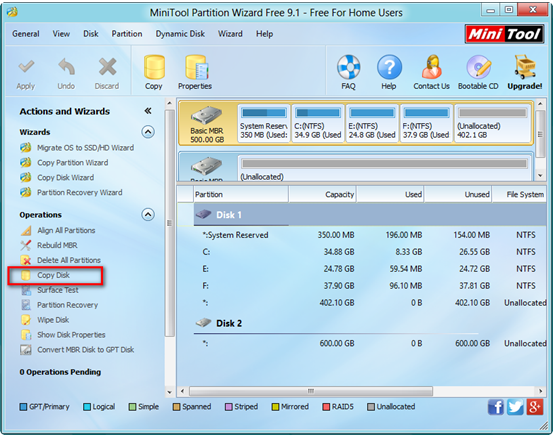Open the View menu
This screenshot has height=437, width=555.
coord(61,34)
